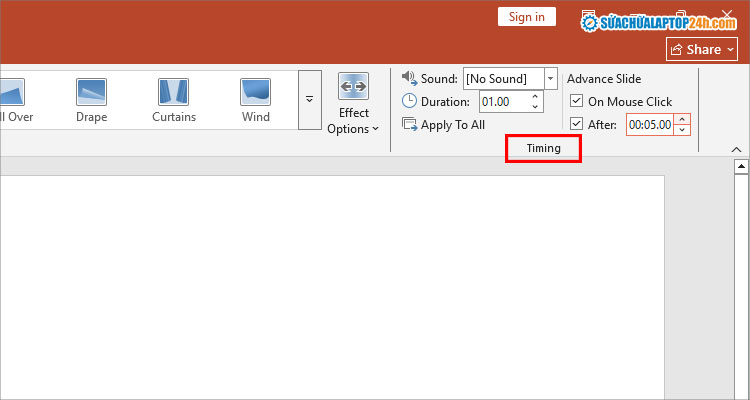750x400 pixels.
Task: Apply the Wind transition
Action: click(x=255, y=100)
